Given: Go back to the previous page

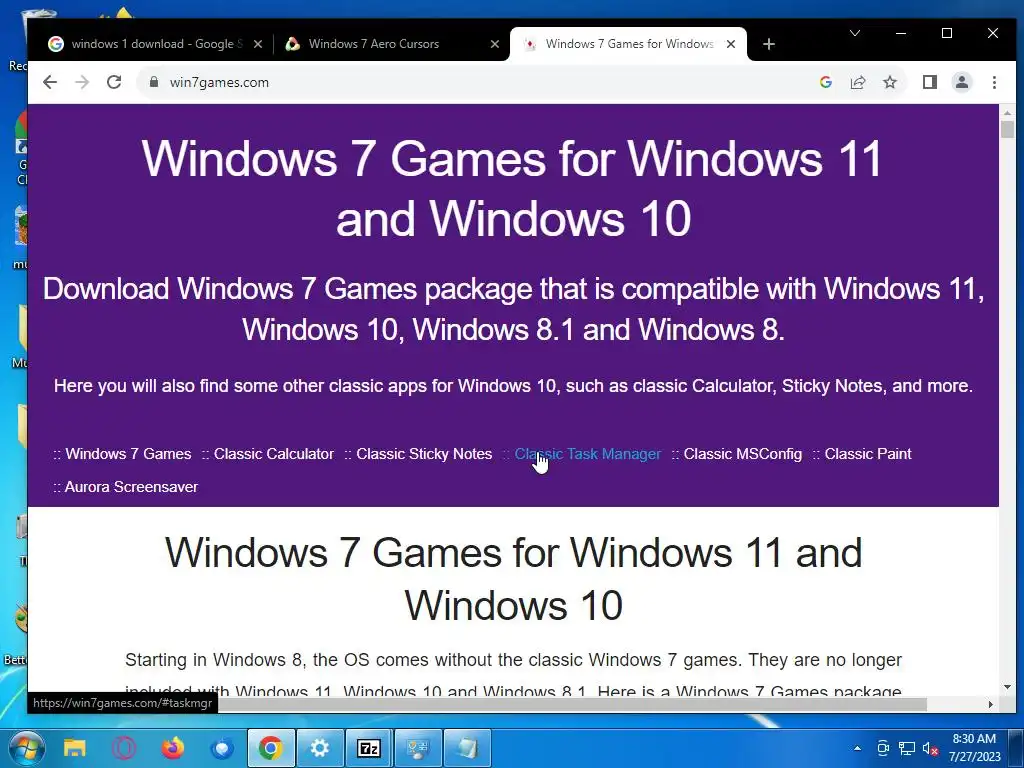Looking at the screenshot, I should pos(50,82).
